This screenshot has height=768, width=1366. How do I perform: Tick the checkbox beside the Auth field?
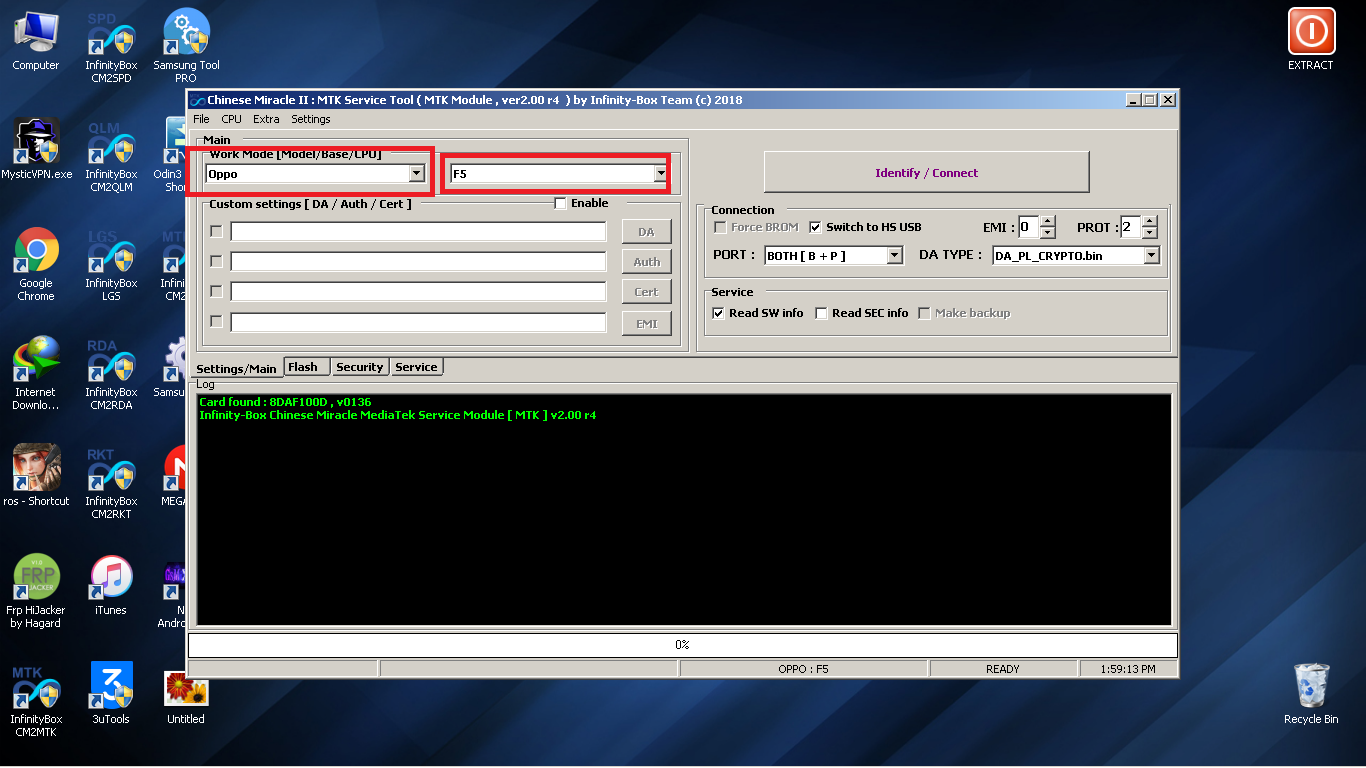coord(216,261)
